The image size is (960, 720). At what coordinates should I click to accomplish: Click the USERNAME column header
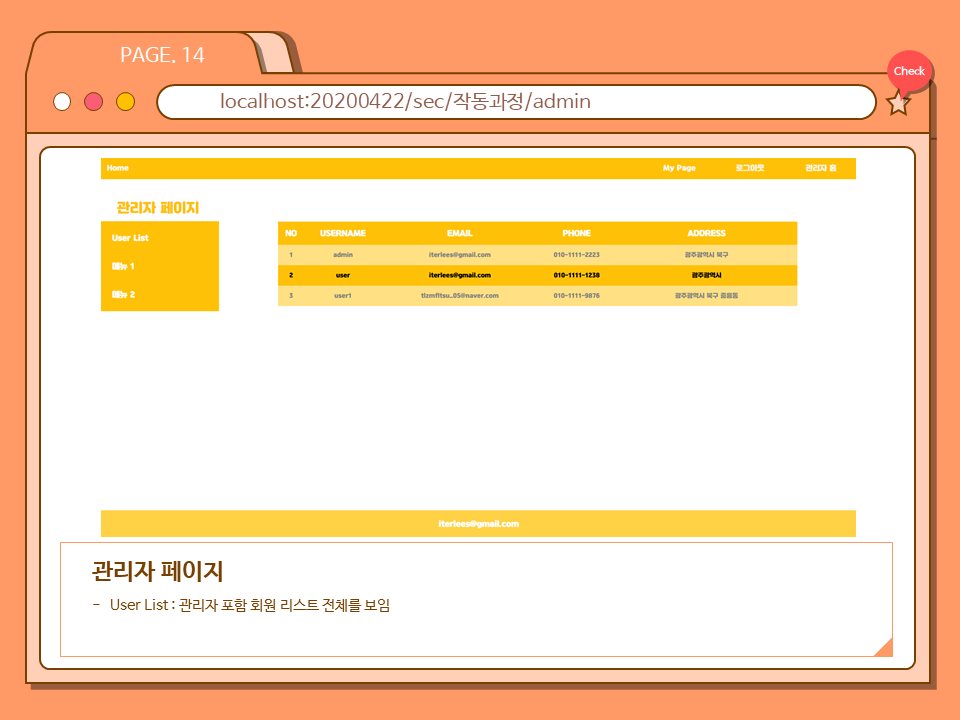tap(343, 233)
